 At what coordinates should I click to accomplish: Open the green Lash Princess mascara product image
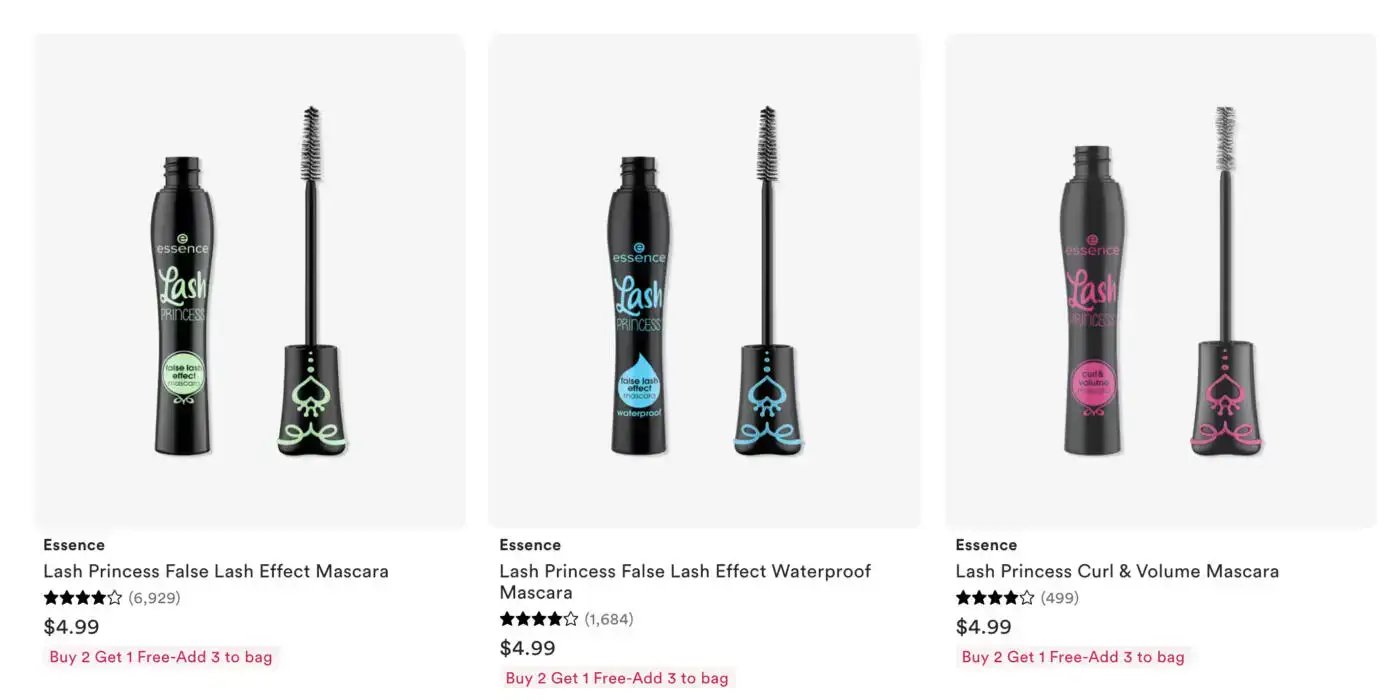pos(249,281)
